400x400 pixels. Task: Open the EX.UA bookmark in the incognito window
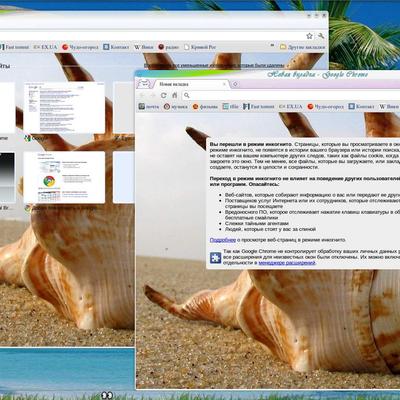[291, 106]
